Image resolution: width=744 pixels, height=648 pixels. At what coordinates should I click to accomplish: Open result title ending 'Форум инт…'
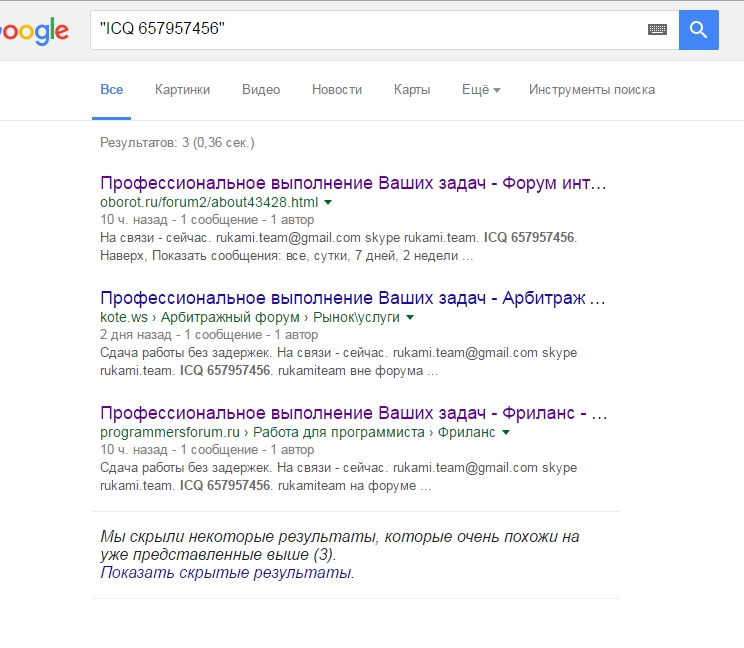click(x=353, y=183)
